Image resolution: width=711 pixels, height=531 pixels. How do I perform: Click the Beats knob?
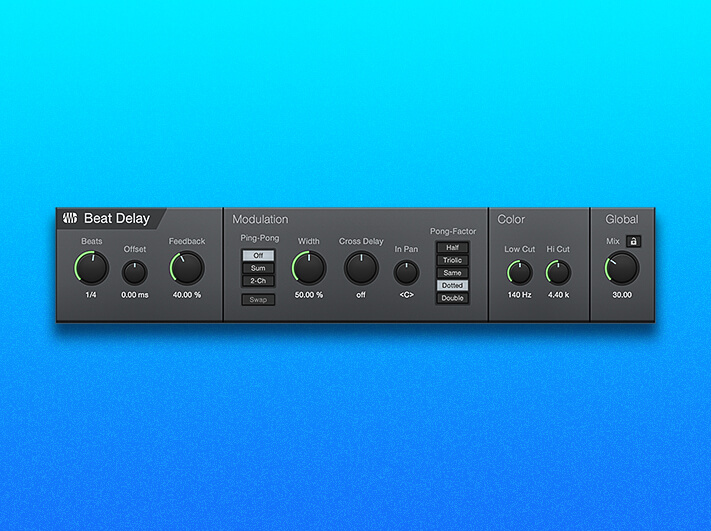click(x=91, y=268)
